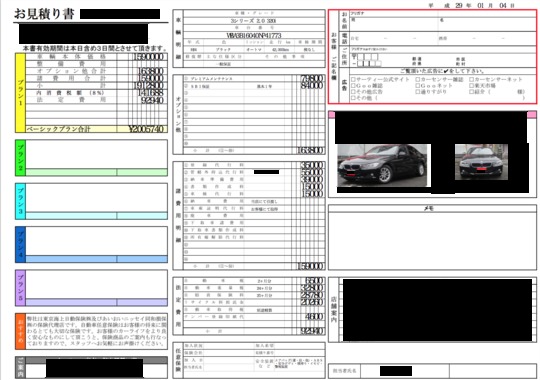Select the purple プラン5 label
The width and height of the screenshot is (540, 380).
click(20, 288)
